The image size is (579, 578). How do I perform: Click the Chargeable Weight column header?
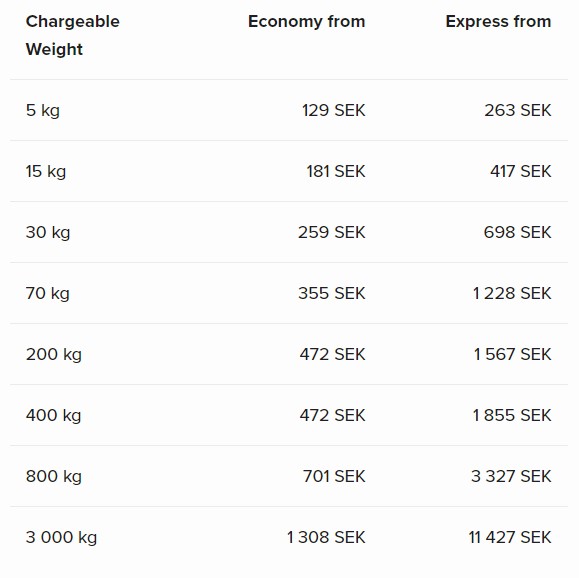[x=73, y=35]
